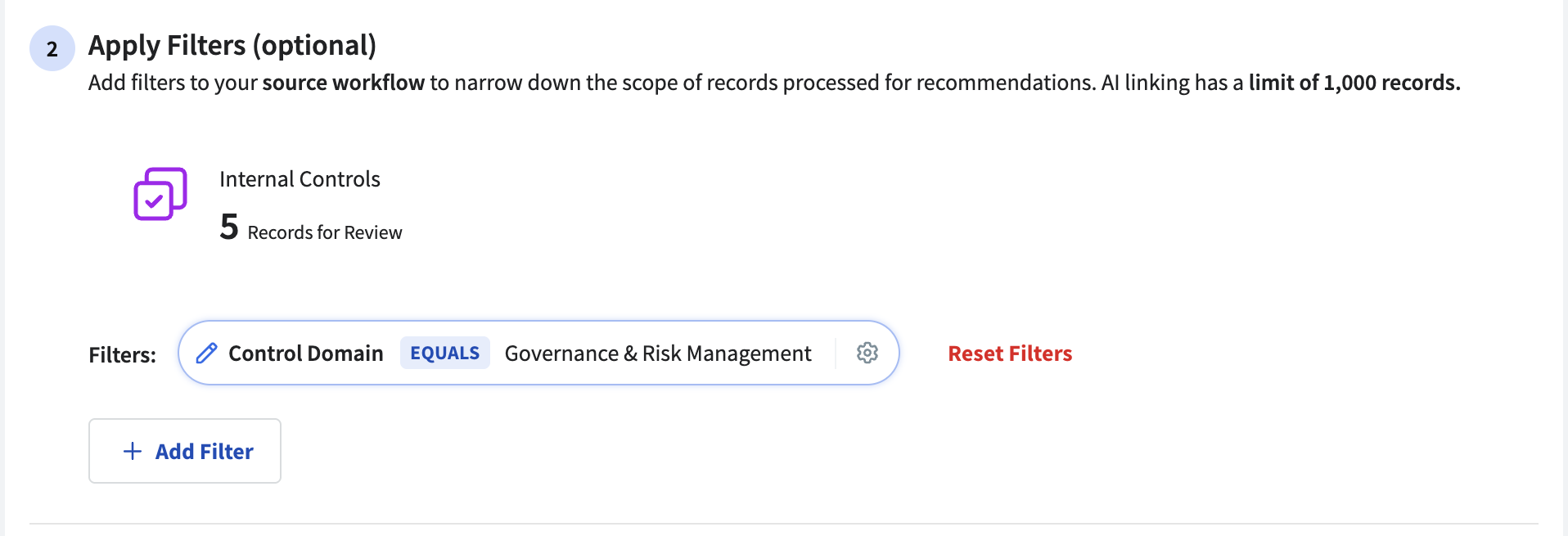
Task: Click Reset Filters link
Action: pos(1010,354)
